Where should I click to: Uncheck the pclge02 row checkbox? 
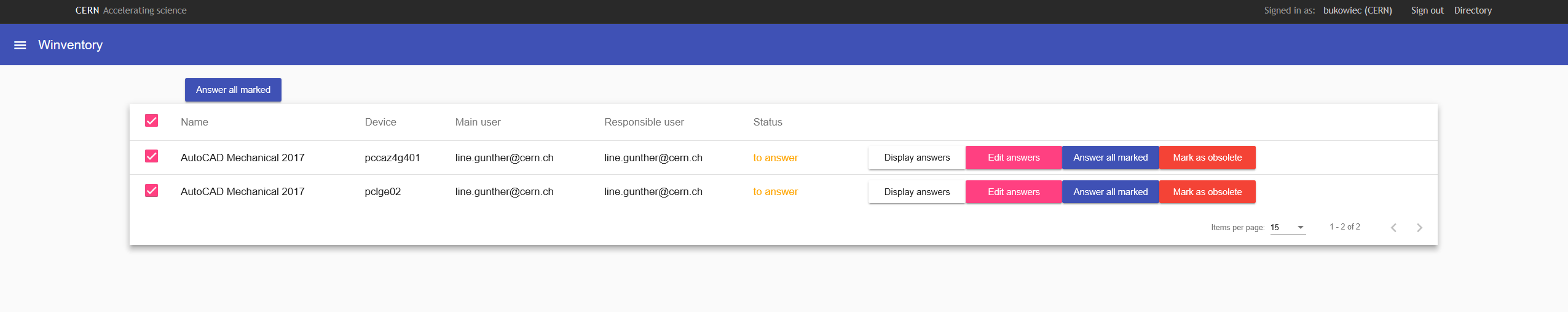tap(151, 191)
